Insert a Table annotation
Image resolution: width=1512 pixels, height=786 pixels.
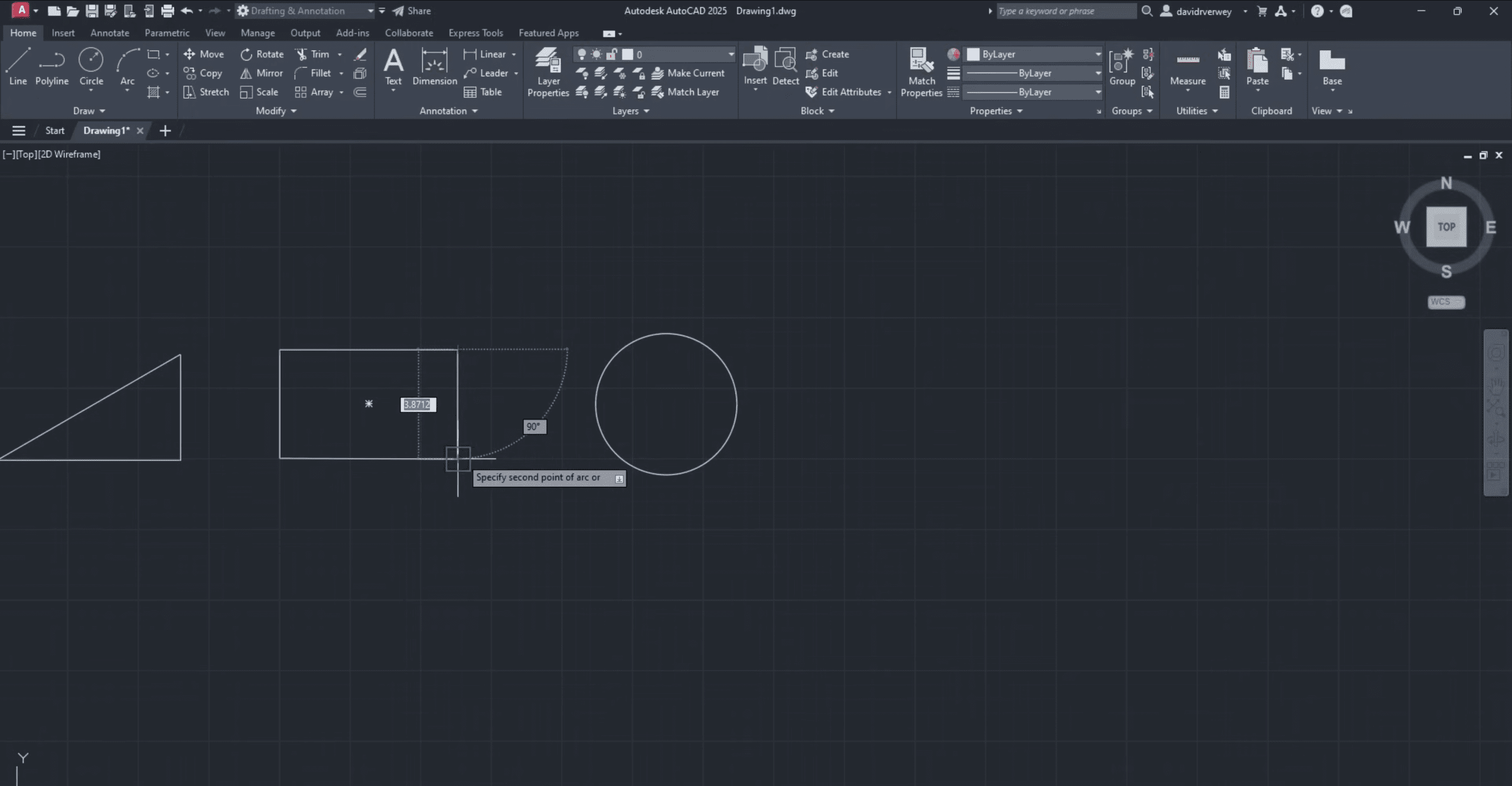coord(483,92)
